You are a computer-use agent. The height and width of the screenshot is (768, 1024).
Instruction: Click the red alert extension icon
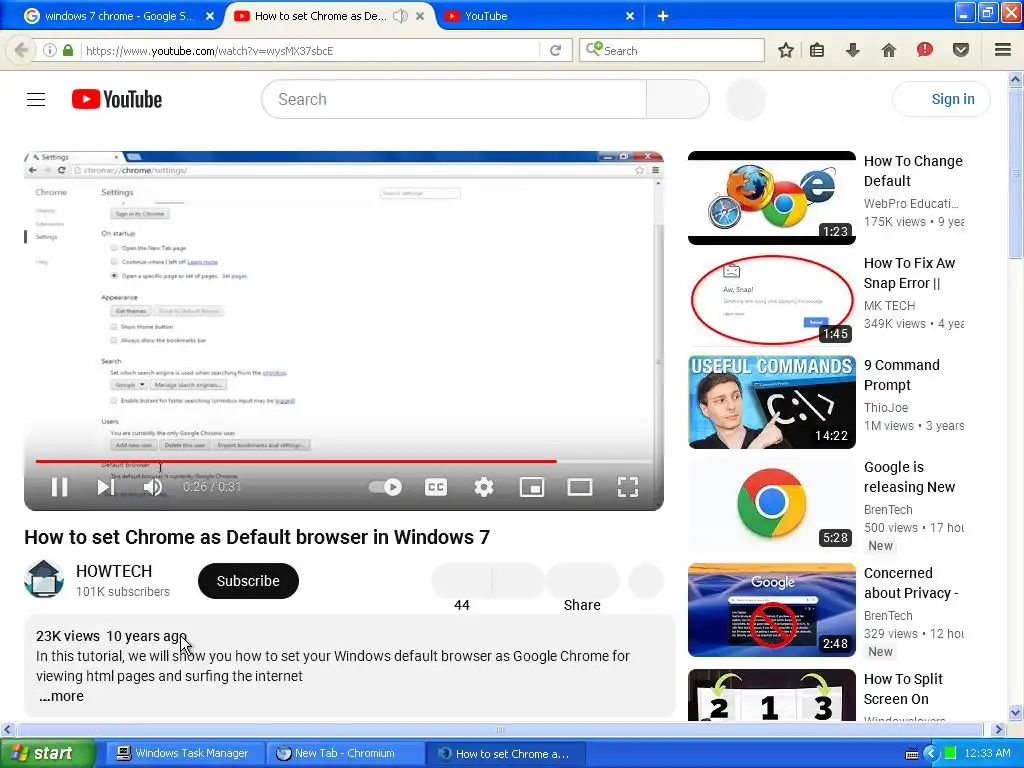925,50
